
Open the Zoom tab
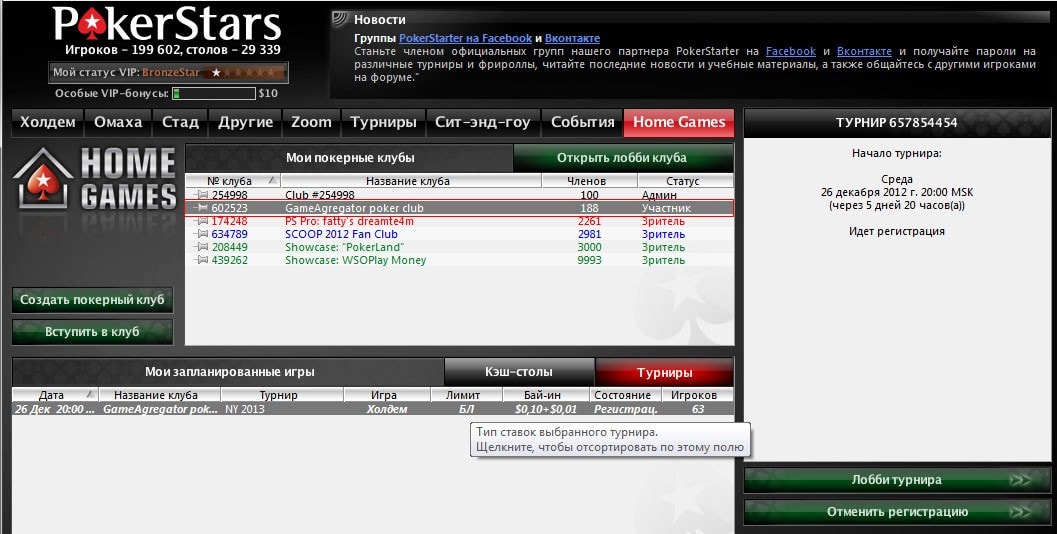coord(311,123)
